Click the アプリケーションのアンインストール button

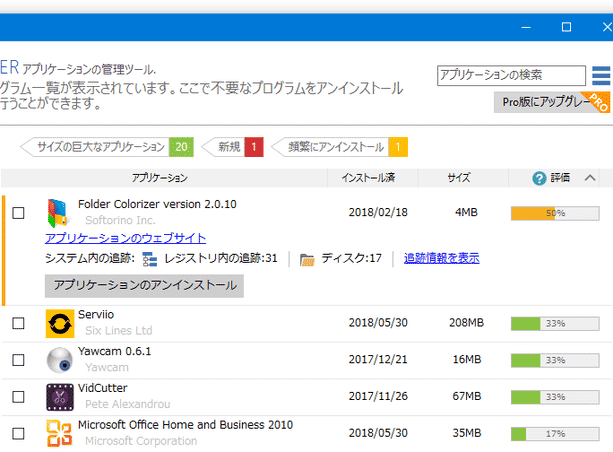pos(144,286)
